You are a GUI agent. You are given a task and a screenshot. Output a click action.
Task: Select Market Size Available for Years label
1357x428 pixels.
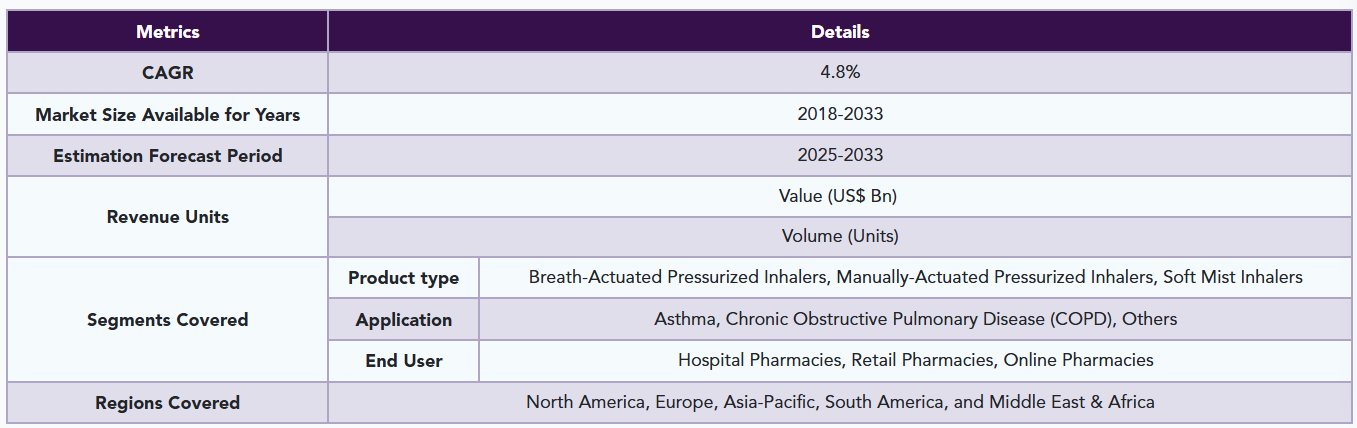click(x=168, y=114)
